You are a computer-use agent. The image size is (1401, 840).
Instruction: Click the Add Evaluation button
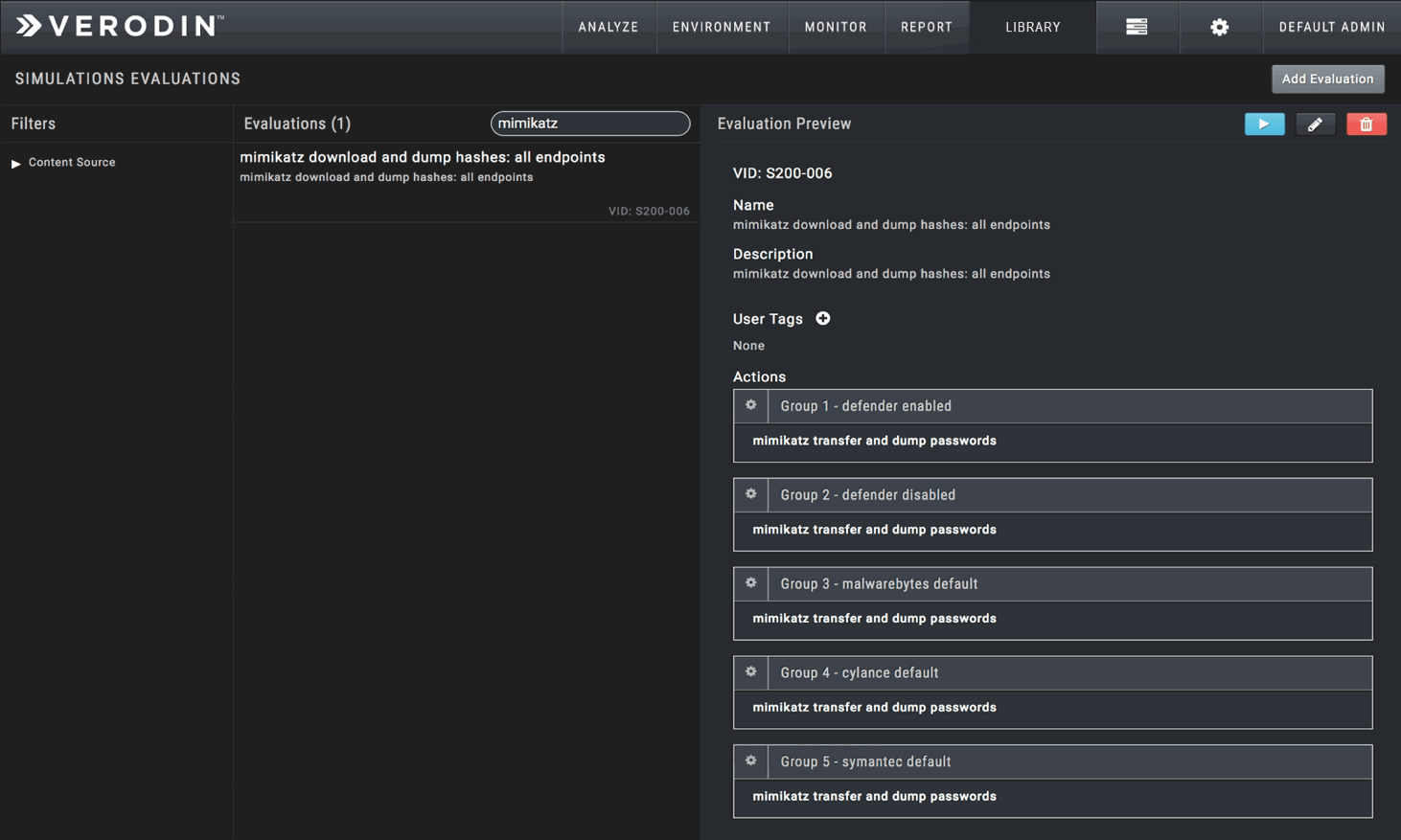1327,79
